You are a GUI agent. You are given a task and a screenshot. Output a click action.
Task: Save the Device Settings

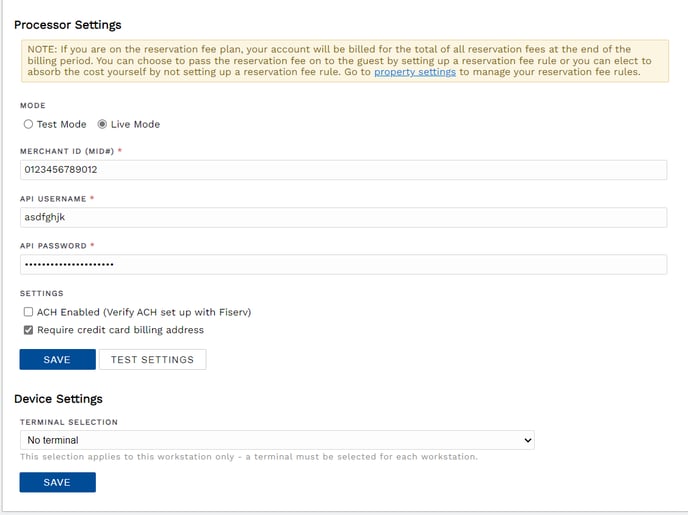(x=57, y=482)
